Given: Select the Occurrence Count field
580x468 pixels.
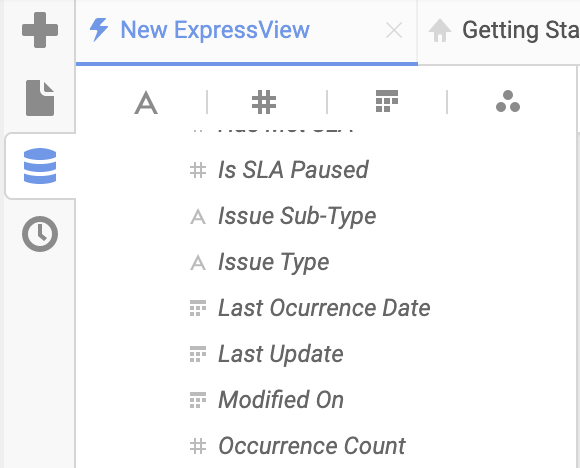Looking at the screenshot, I should (x=312, y=446).
